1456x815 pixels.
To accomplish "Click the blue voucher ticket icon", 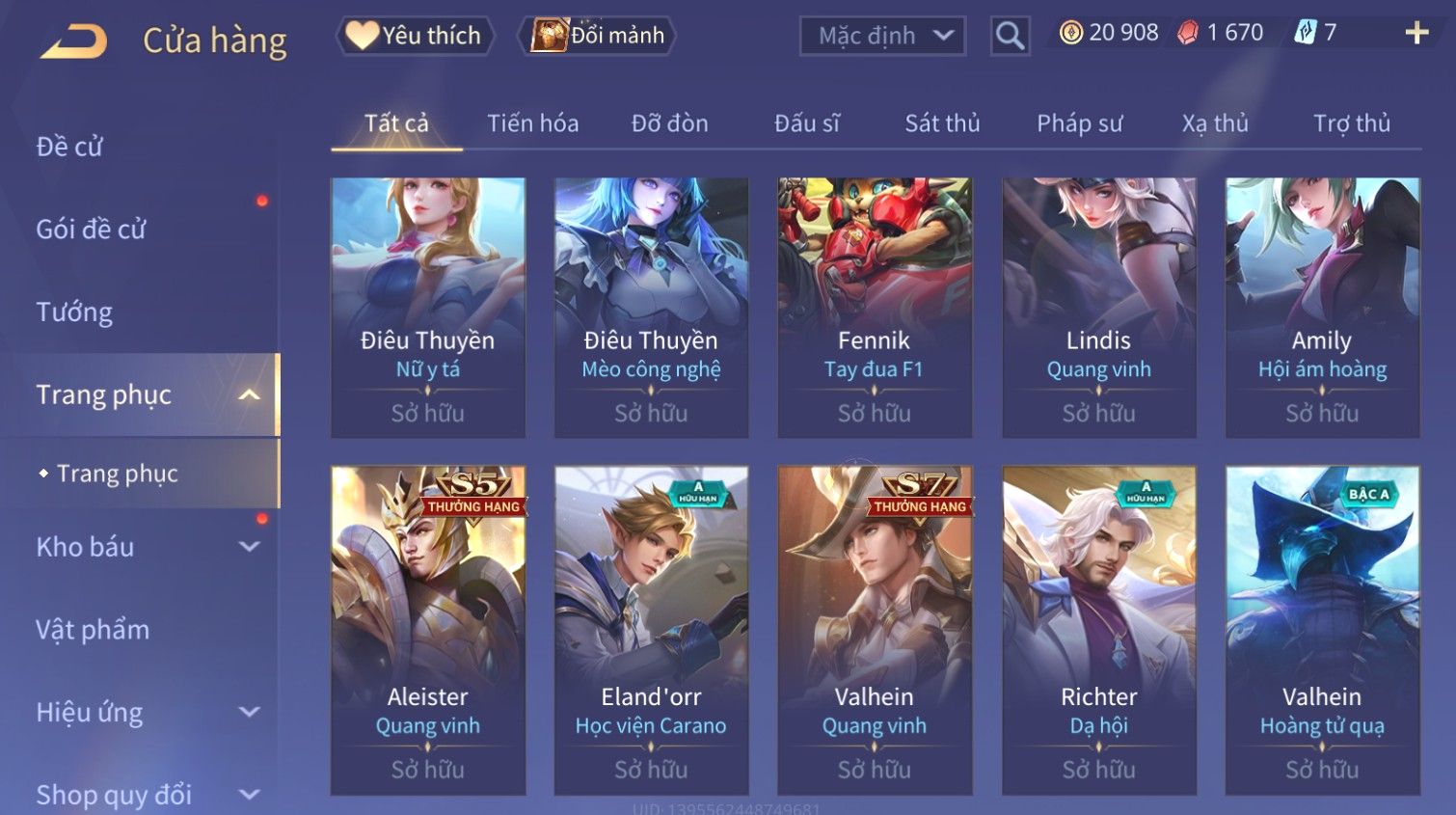I will pos(1305,33).
